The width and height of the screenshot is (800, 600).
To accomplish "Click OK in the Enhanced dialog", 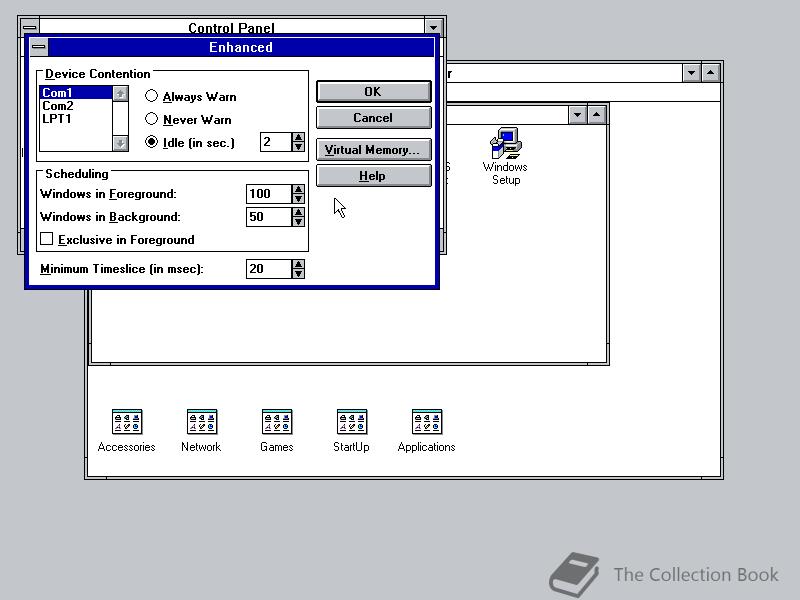I will point(373,92).
